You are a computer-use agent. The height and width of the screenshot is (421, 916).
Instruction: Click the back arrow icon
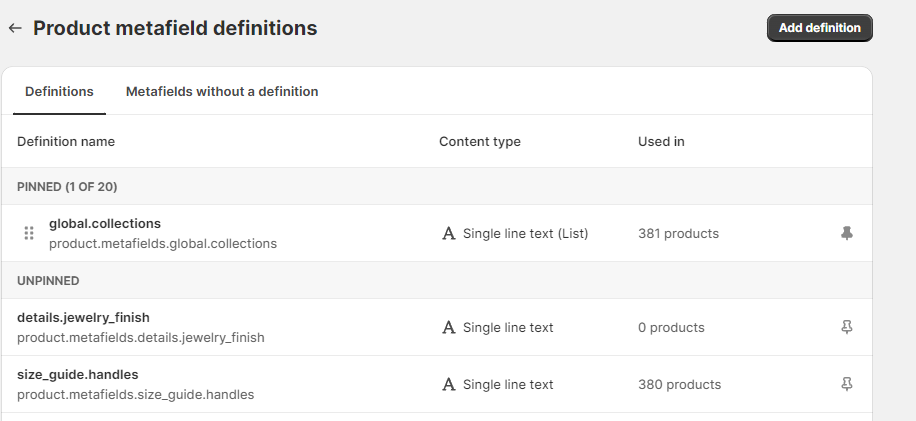(15, 28)
